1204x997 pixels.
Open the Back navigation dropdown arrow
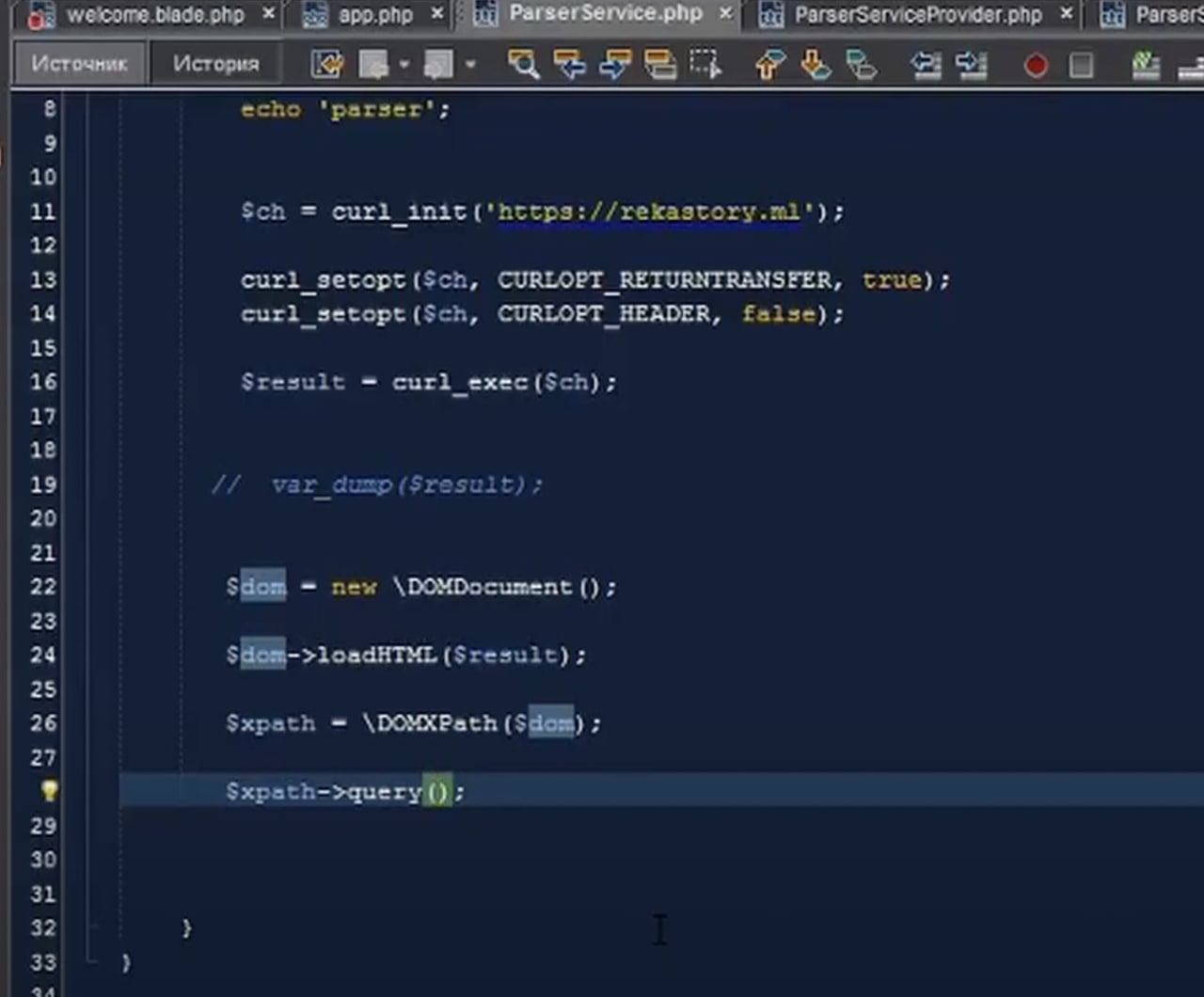pos(404,64)
